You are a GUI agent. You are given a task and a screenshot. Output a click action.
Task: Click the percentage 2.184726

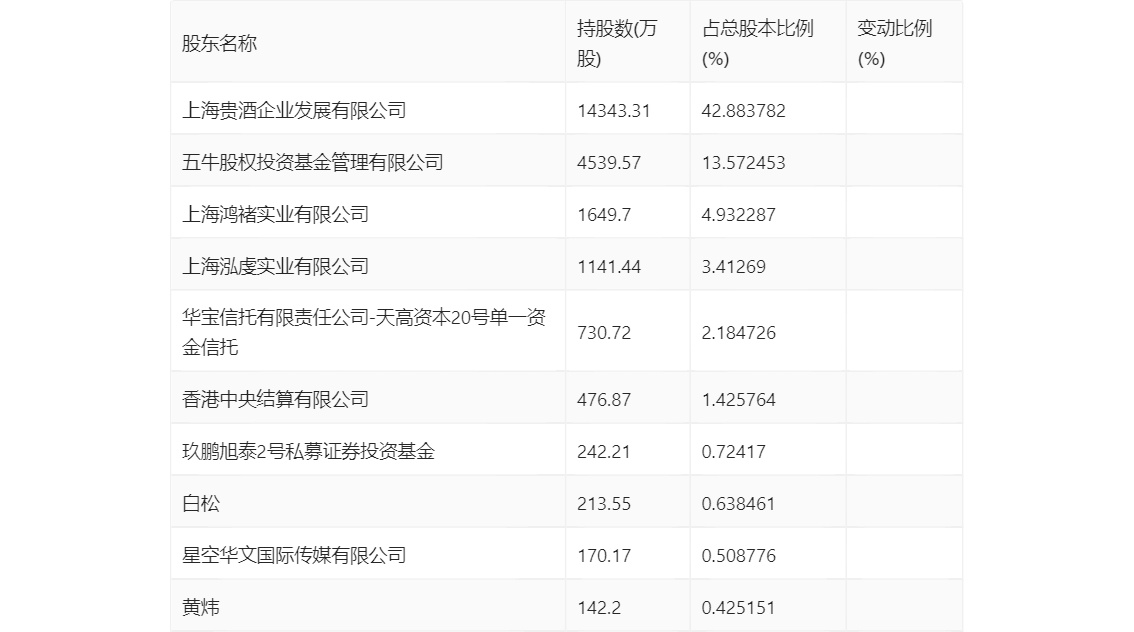click(x=738, y=333)
